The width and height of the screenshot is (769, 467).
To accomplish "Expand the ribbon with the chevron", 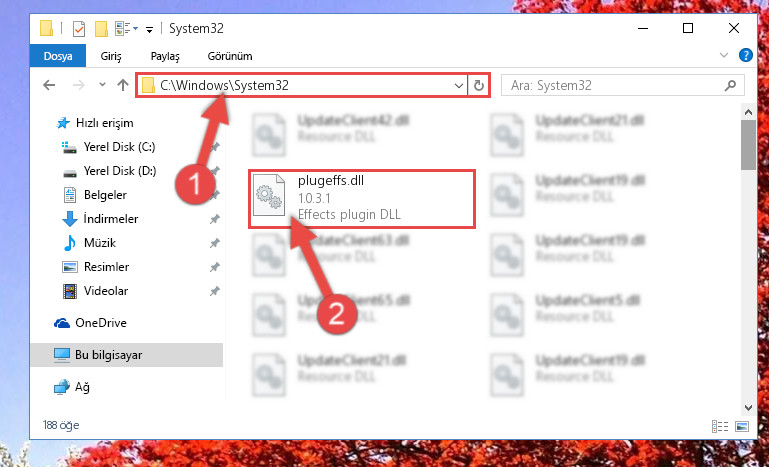I will (724, 55).
